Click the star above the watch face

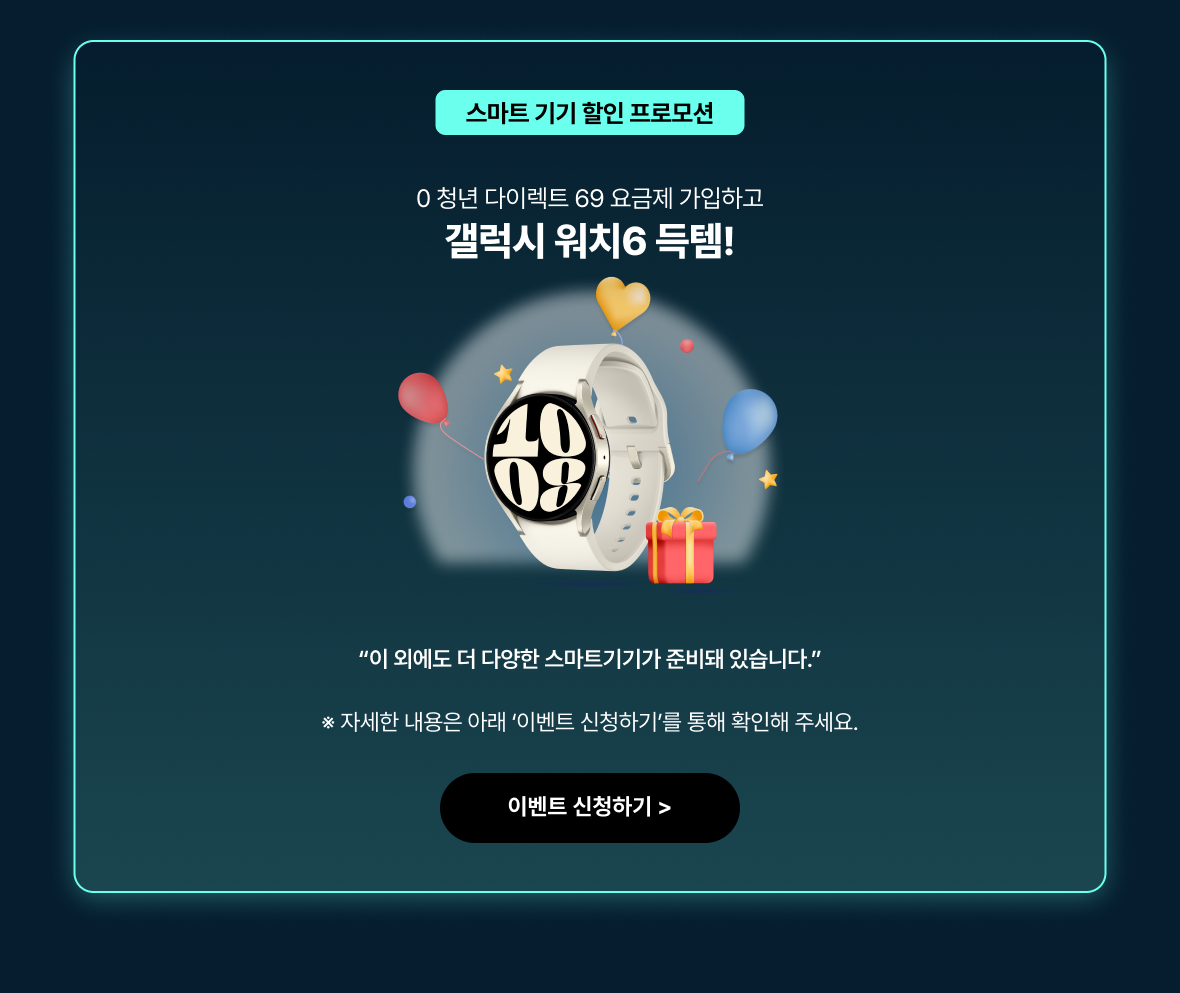(x=503, y=373)
